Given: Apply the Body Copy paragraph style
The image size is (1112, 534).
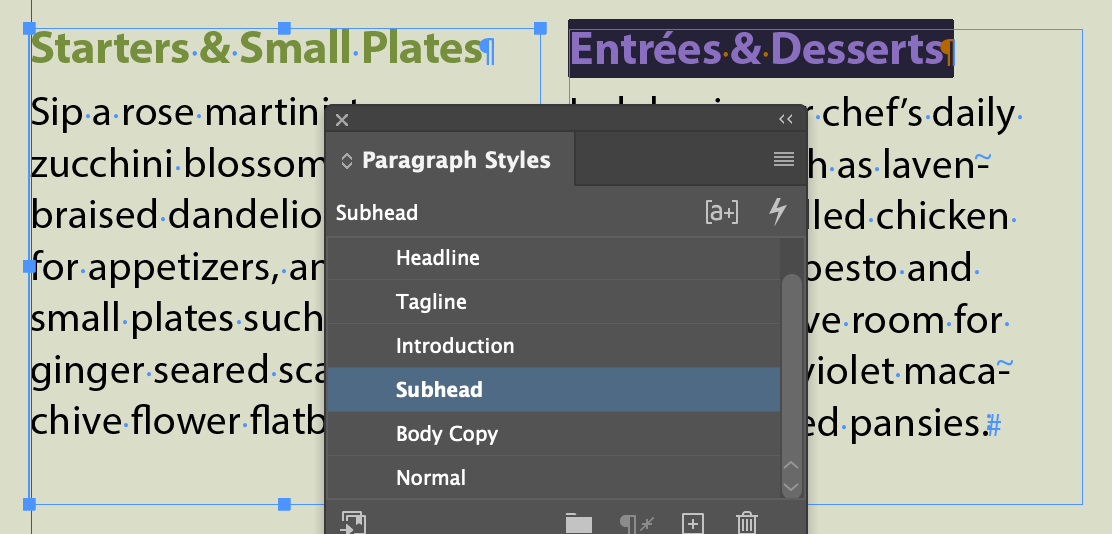Looking at the screenshot, I should [x=553, y=434].
